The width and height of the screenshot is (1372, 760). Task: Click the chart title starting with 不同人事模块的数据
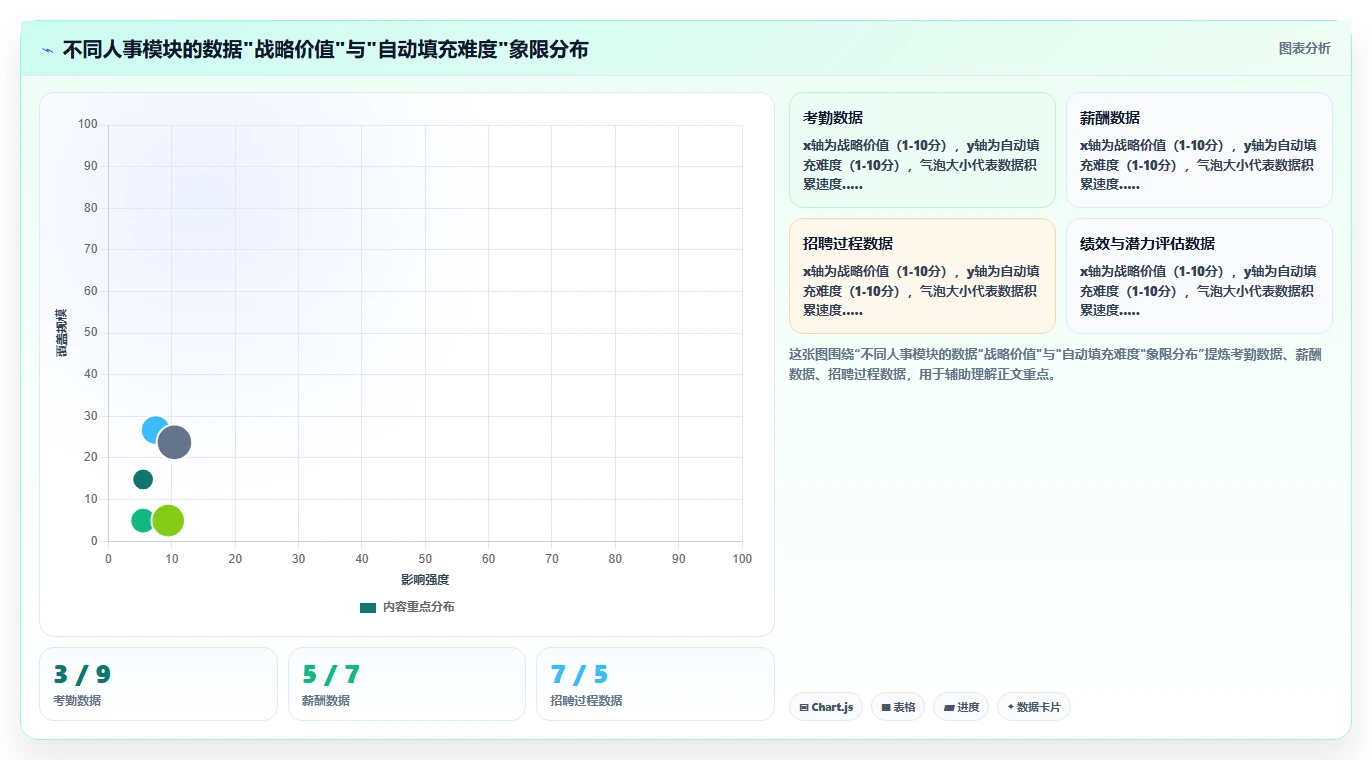(326, 49)
